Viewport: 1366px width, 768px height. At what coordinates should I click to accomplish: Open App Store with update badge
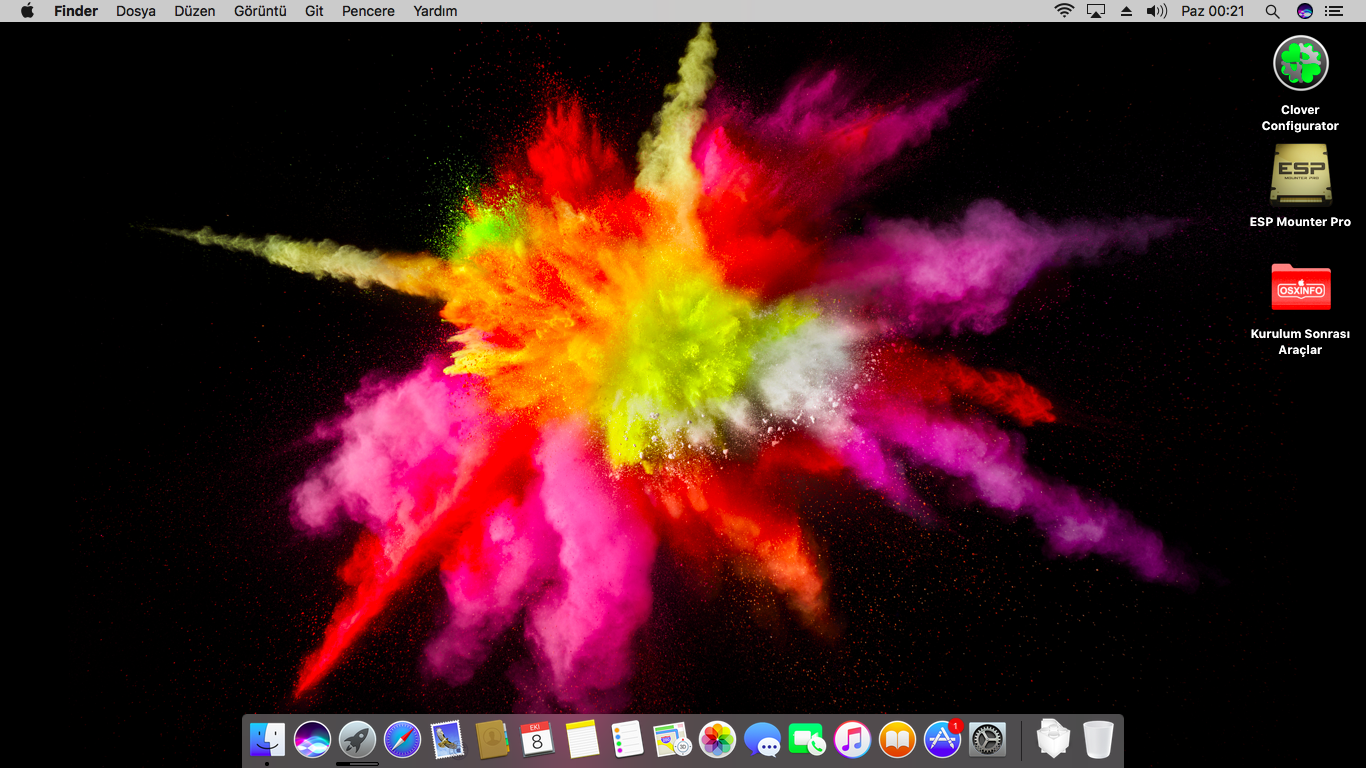(942, 740)
